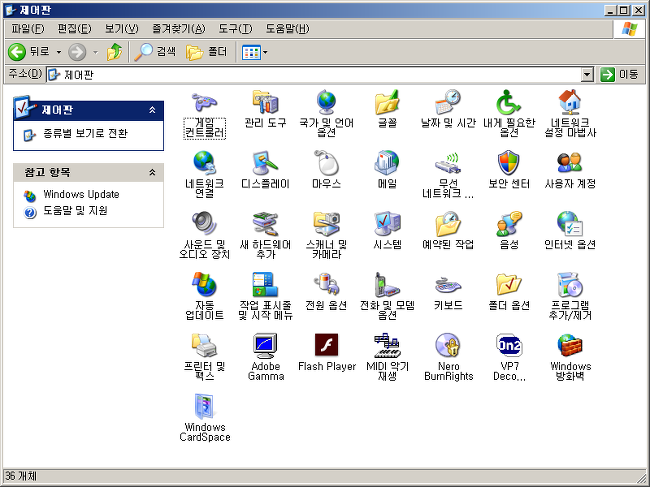Open the 디스플레이 icon

(x=265, y=163)
